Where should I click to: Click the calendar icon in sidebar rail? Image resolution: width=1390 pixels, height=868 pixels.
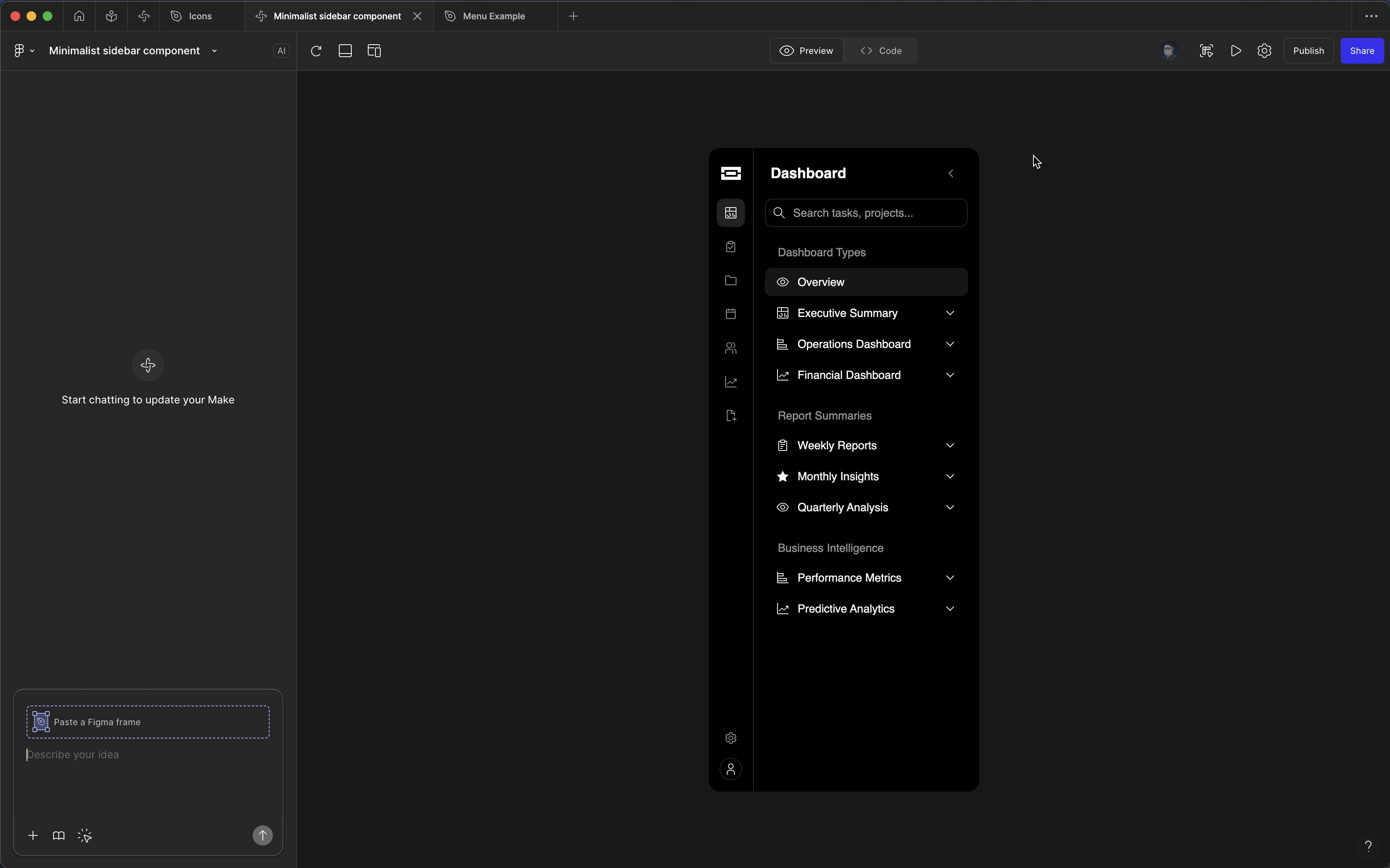coord(730,314)
